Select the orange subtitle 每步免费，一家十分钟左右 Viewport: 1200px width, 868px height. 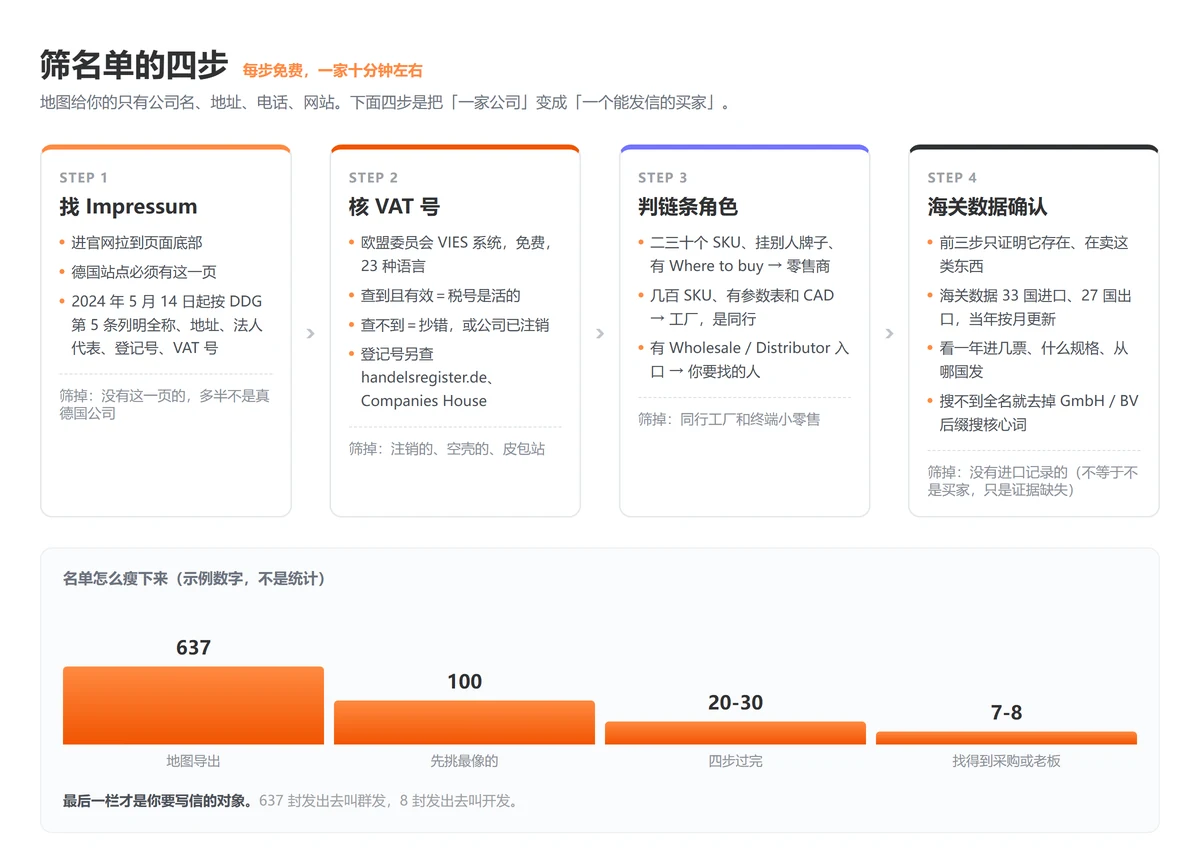[332, 71]
